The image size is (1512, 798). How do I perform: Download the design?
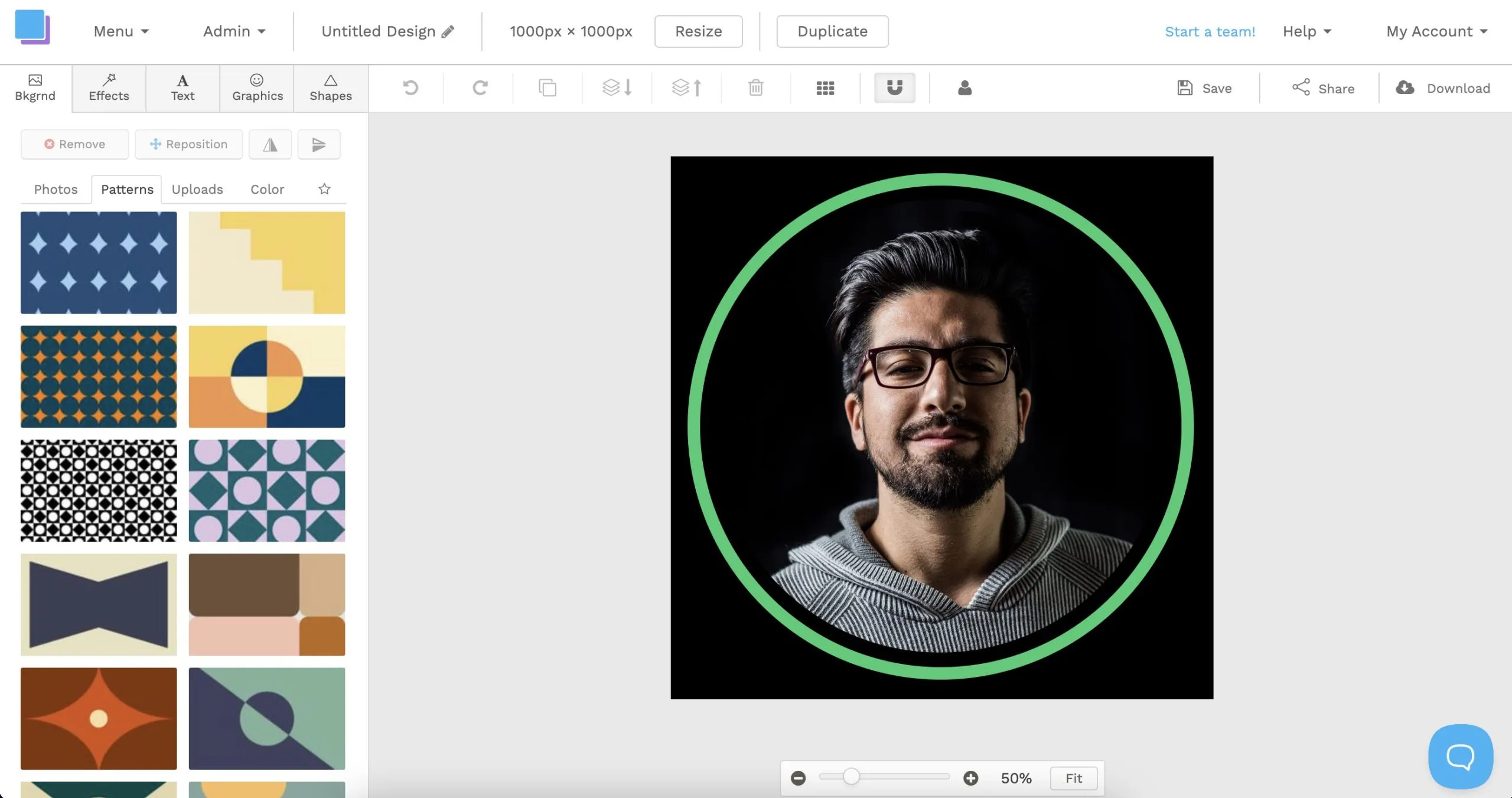(x=1443, y=88)
